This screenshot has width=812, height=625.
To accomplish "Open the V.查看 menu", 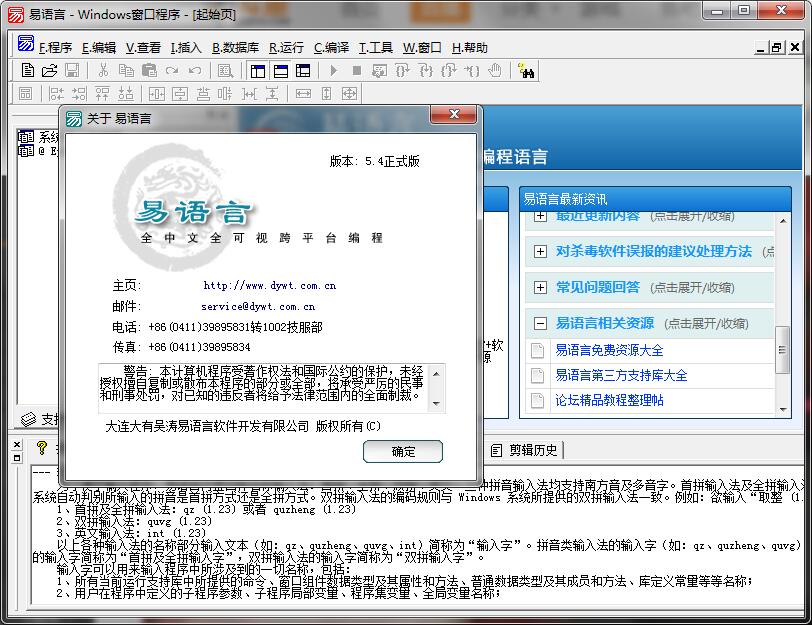I will click(143, 48).
